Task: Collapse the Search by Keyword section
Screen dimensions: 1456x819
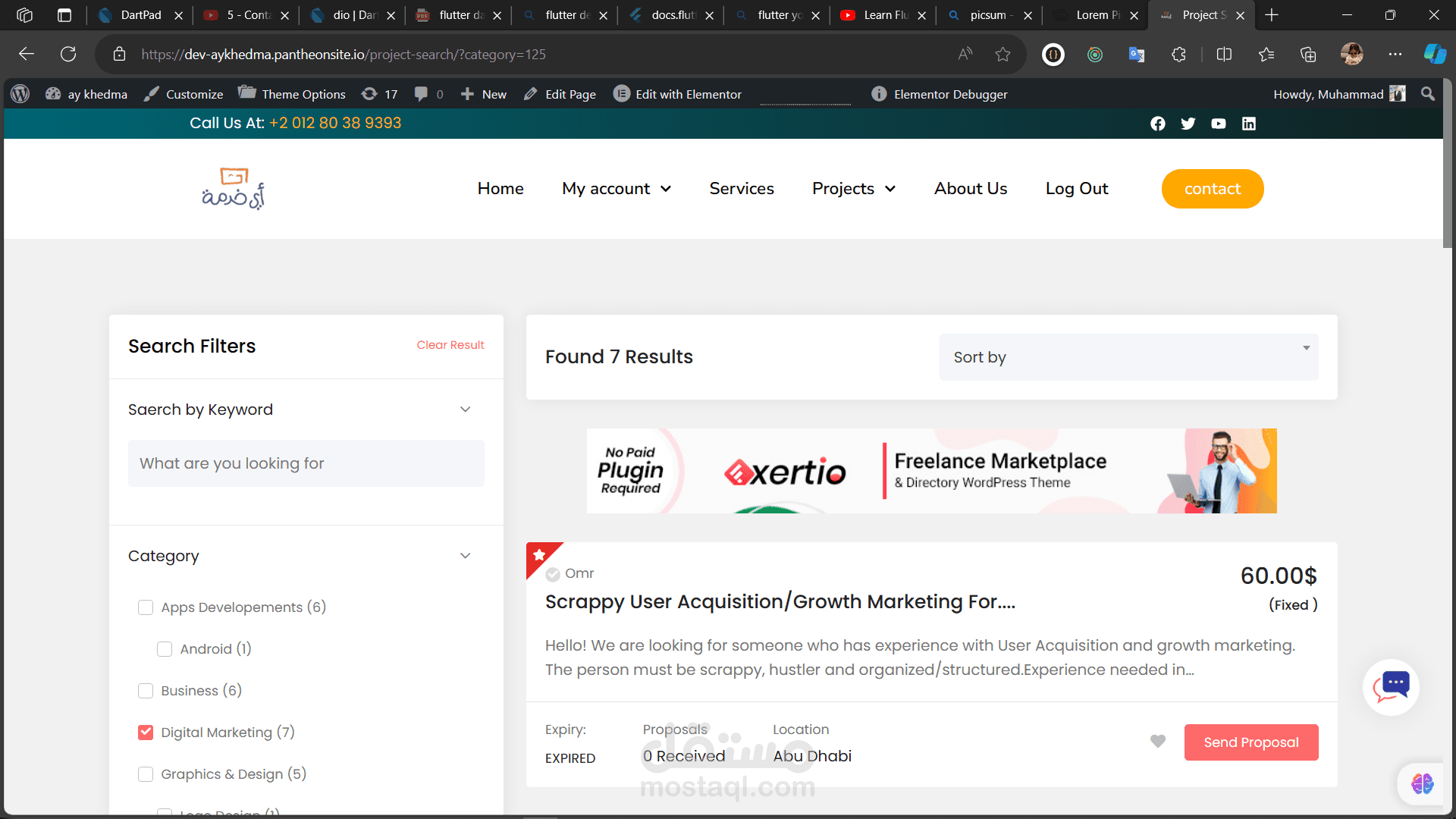Action: click(x=465, y=409)
